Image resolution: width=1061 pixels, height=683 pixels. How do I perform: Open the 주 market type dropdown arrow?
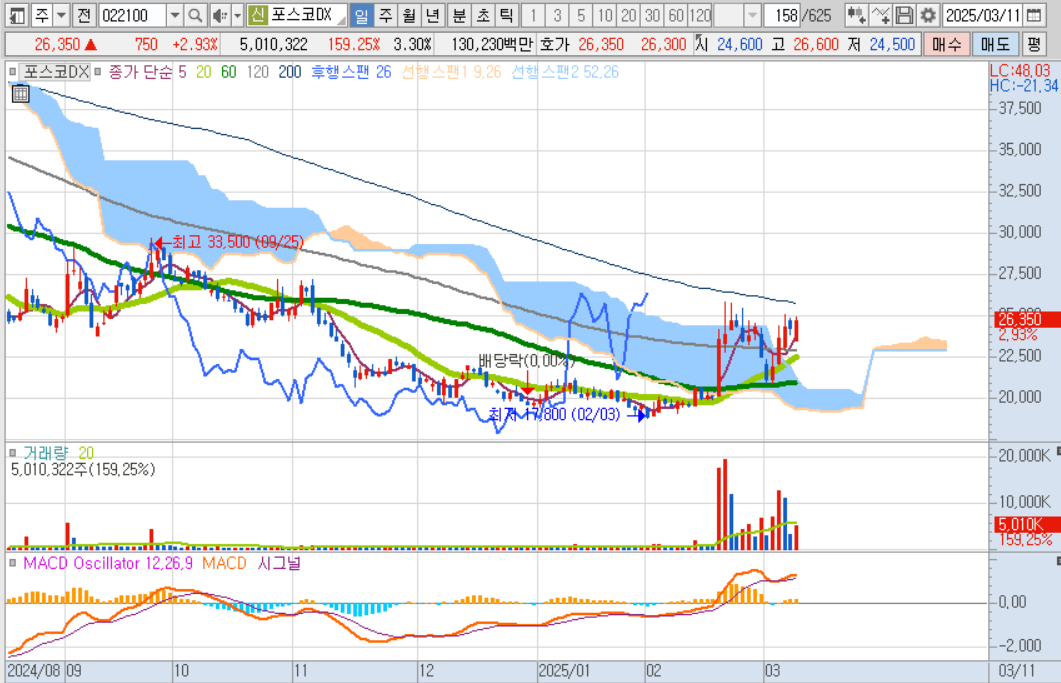pos(62,14)
